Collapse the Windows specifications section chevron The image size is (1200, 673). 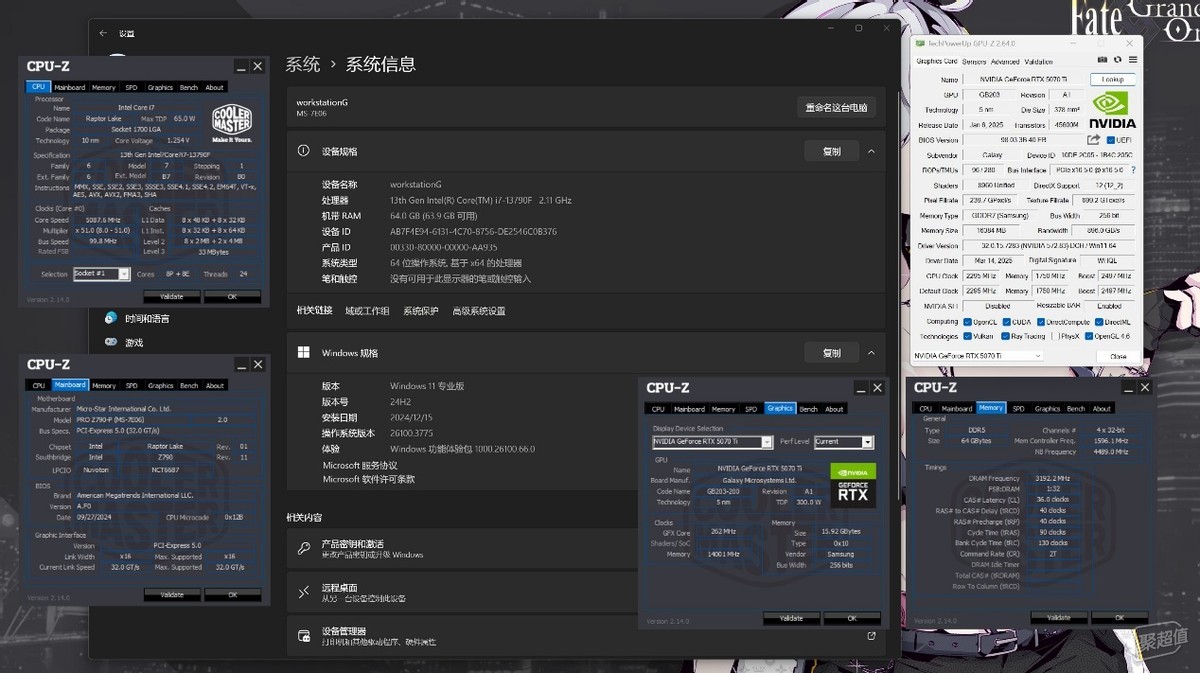pos(871,353)
